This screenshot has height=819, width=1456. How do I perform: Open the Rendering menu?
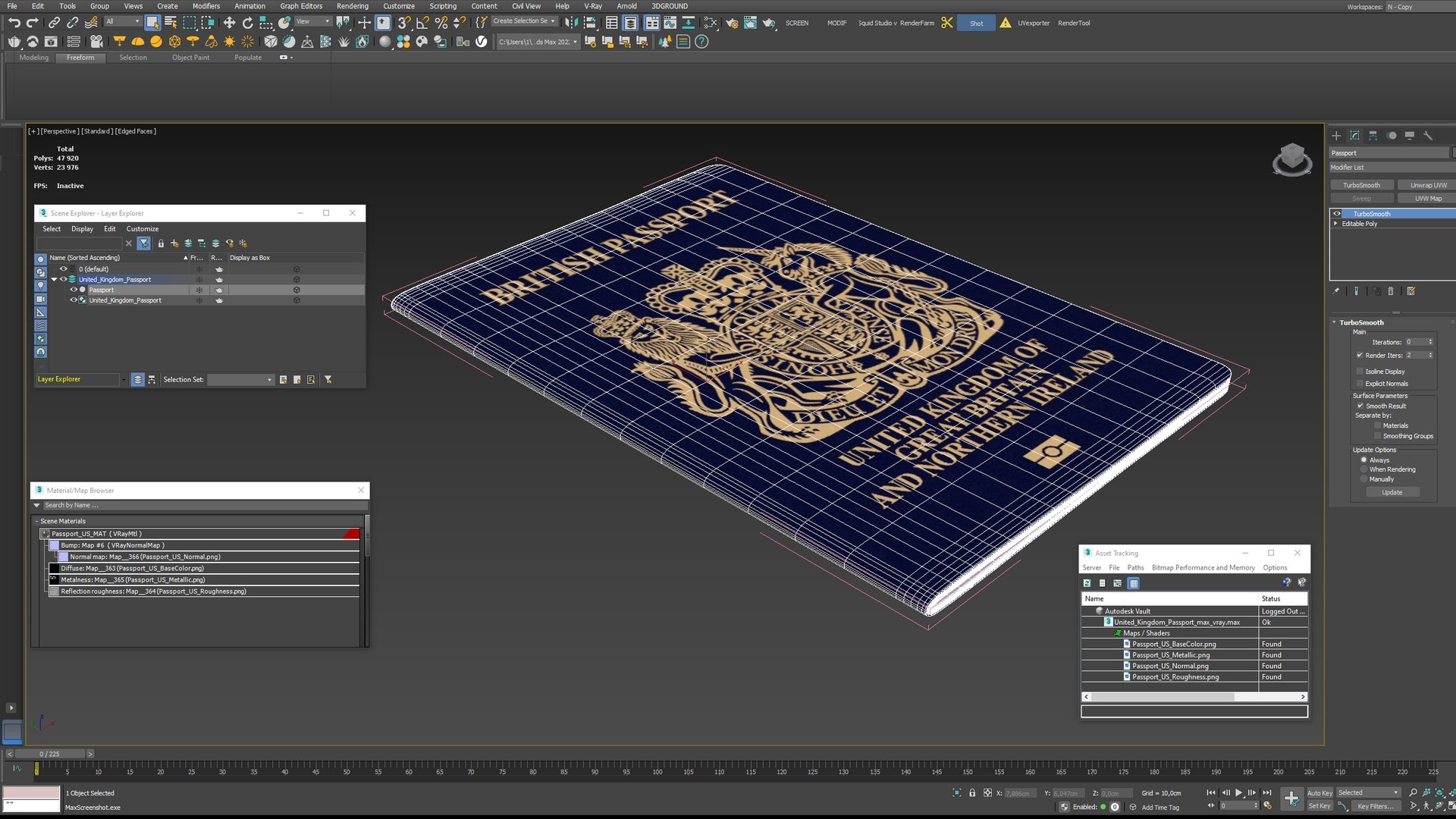coord(353,6)
